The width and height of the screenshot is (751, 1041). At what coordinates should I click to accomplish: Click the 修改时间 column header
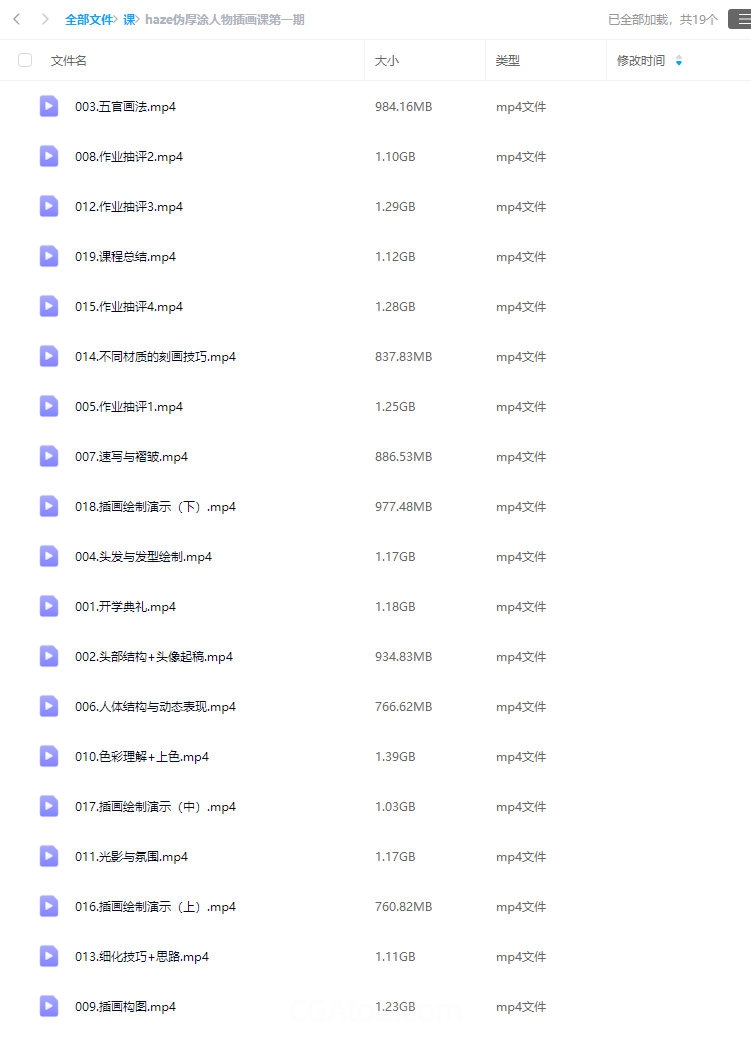[641, 61]
